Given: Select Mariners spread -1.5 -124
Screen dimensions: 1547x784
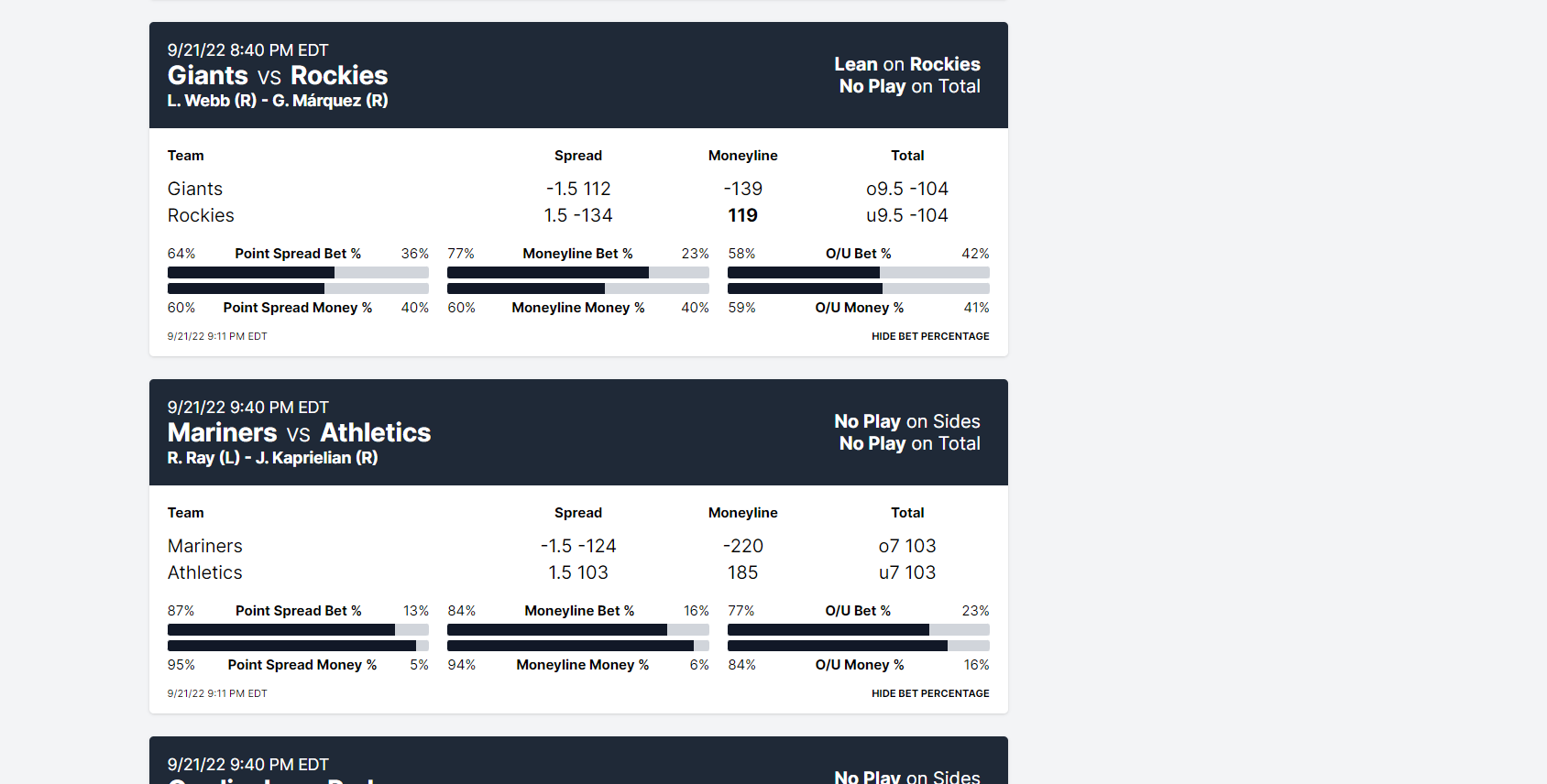Looking at the screenshot, I should click(x=578, y=546).
